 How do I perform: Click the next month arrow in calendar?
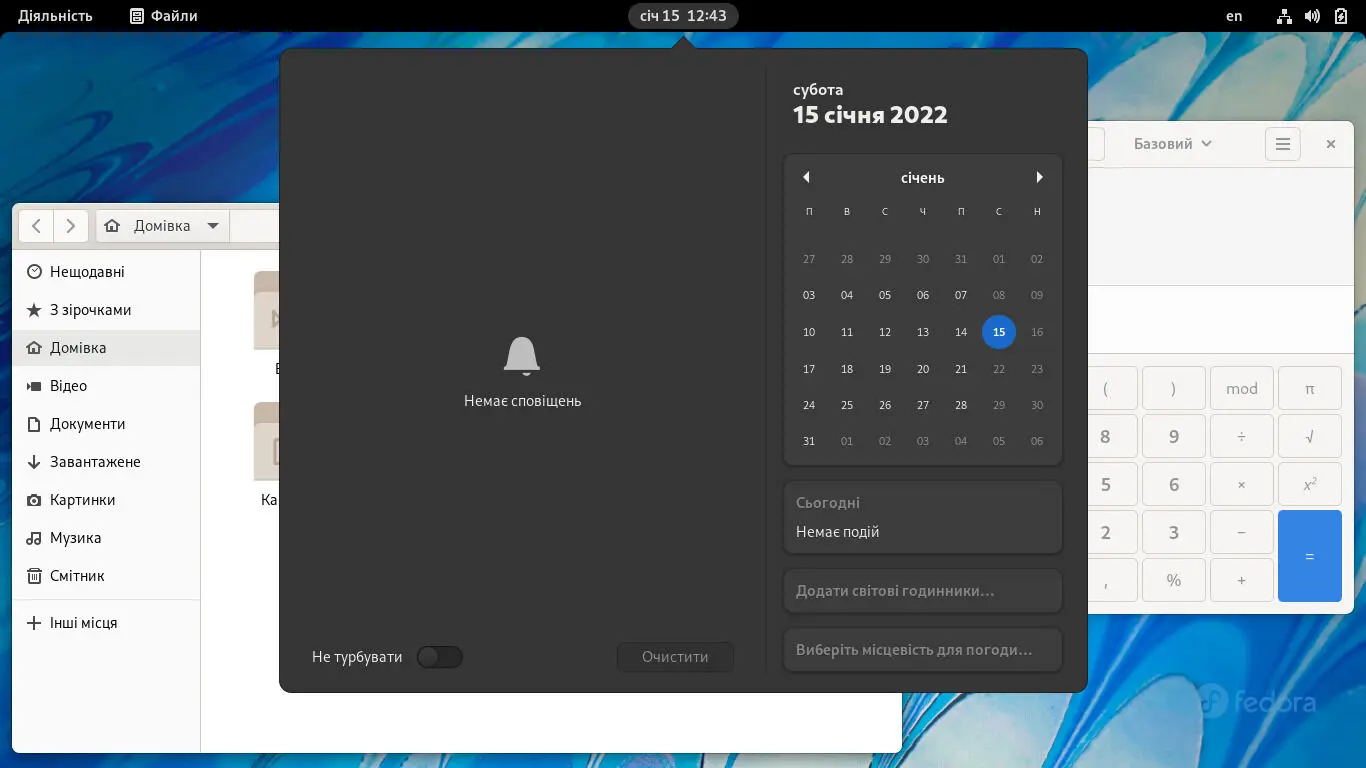pyautogui.click(x=1039, y=177)
